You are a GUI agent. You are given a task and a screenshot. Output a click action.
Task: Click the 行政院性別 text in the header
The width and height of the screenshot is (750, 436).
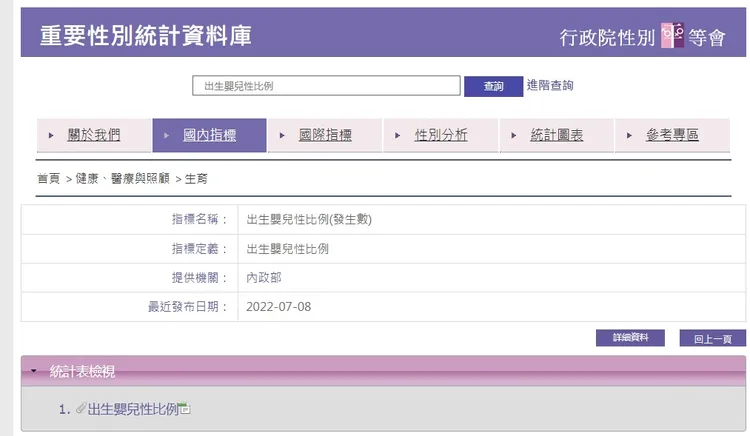pos(607,38)
